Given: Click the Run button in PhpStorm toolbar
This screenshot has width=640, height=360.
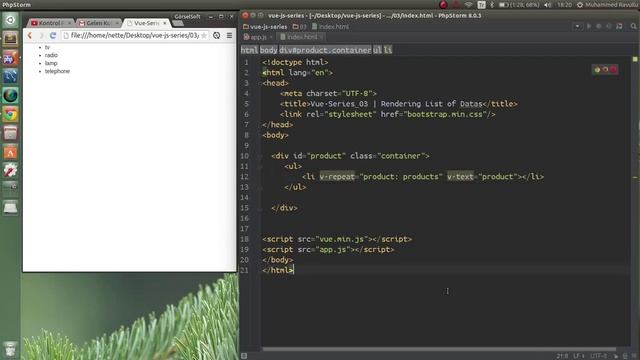Looking at the screenshot, I should click(589, 27).
